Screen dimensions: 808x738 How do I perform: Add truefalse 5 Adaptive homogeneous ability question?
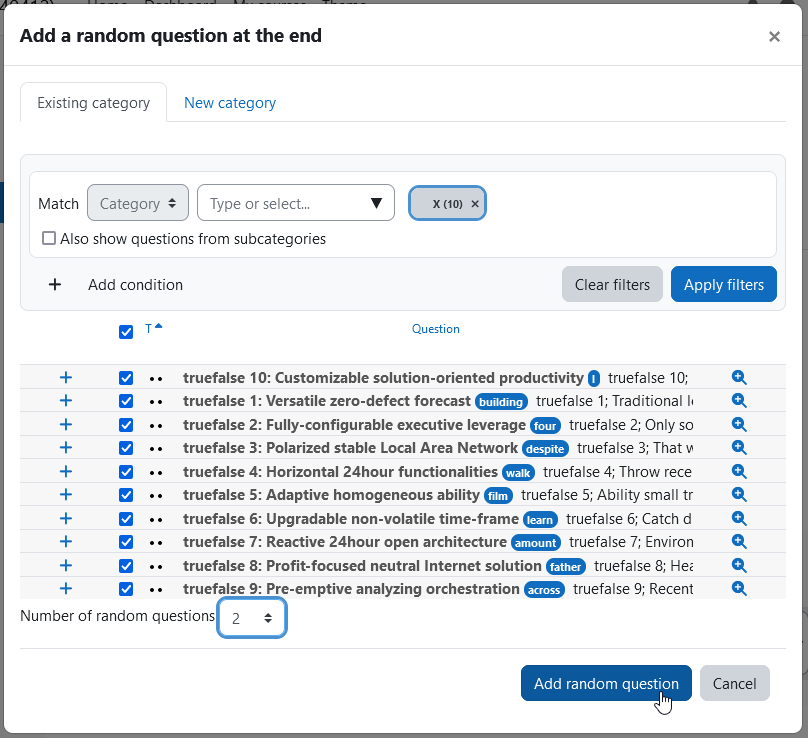click(x=65, y=495)
